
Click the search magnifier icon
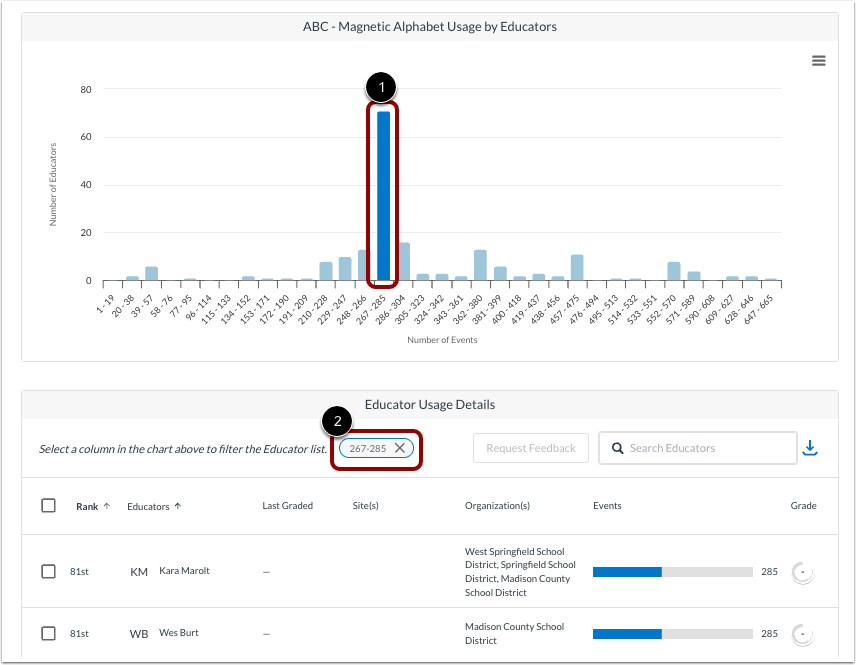click(617, 448)
